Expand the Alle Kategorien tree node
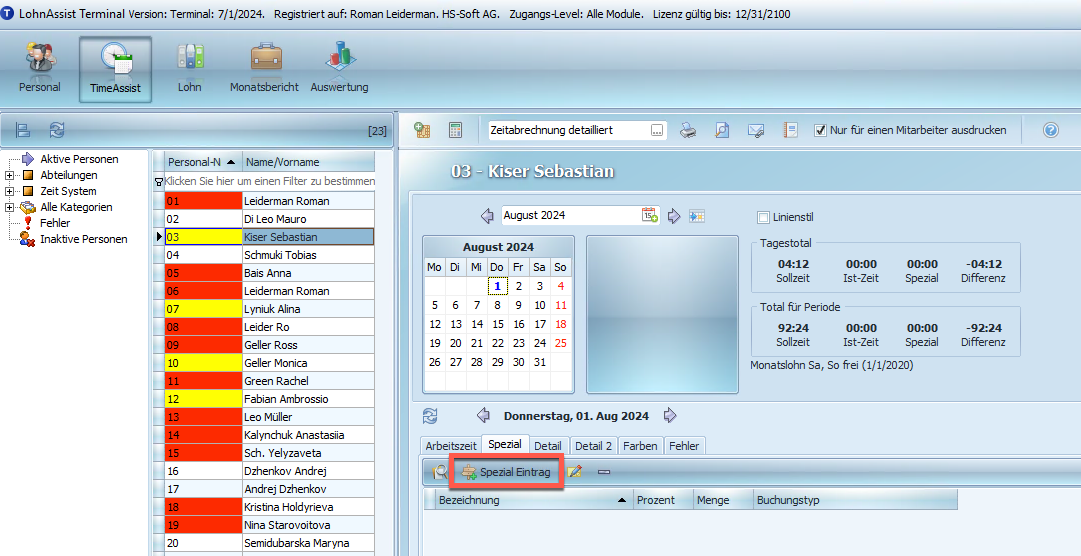This screenshot has height=556, width=1081. pos(9,207)
